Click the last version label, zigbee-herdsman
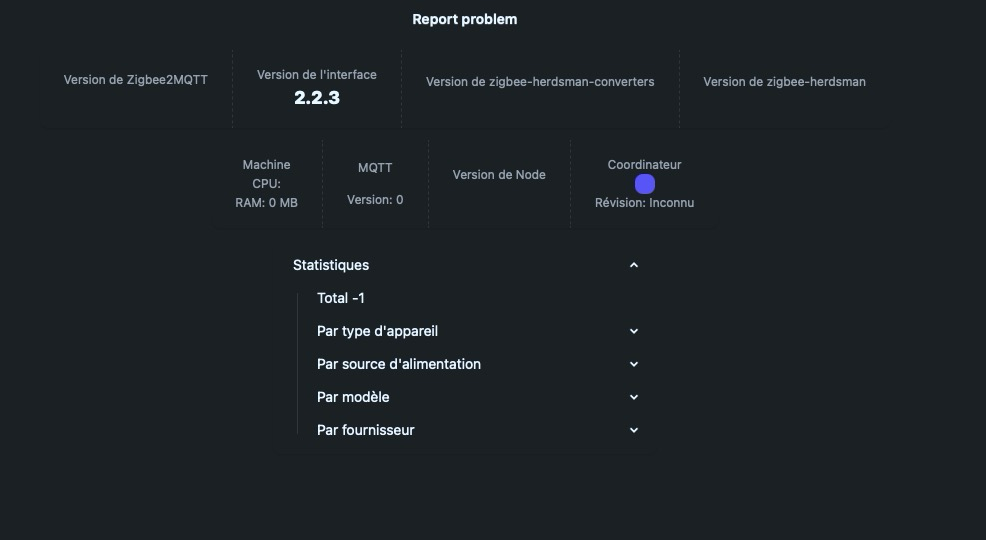 click(x=784, y=82)
